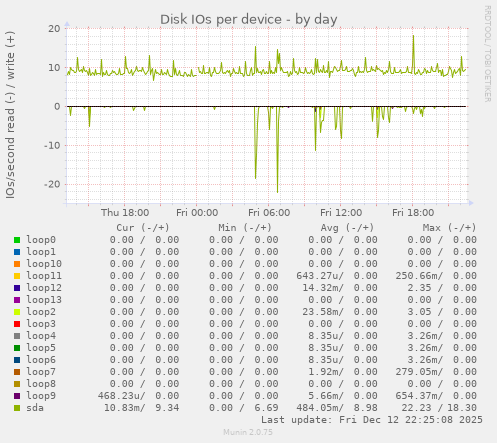Click the y-axis label 'IOs/second read (-) / write (+)'
497x443 pixels.
click(x=10, y=115)
